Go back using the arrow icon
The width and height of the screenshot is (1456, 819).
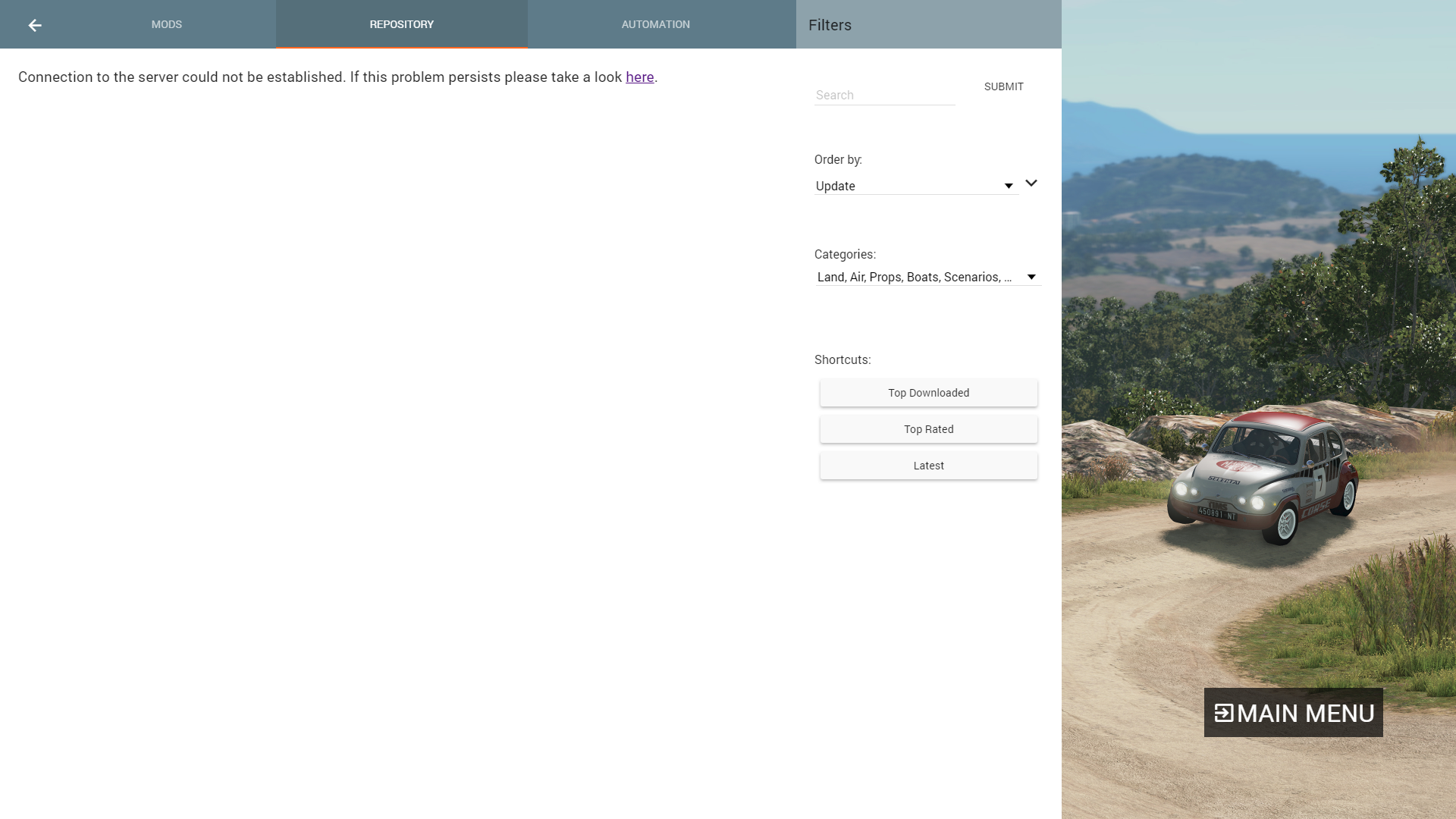[35, 25]
